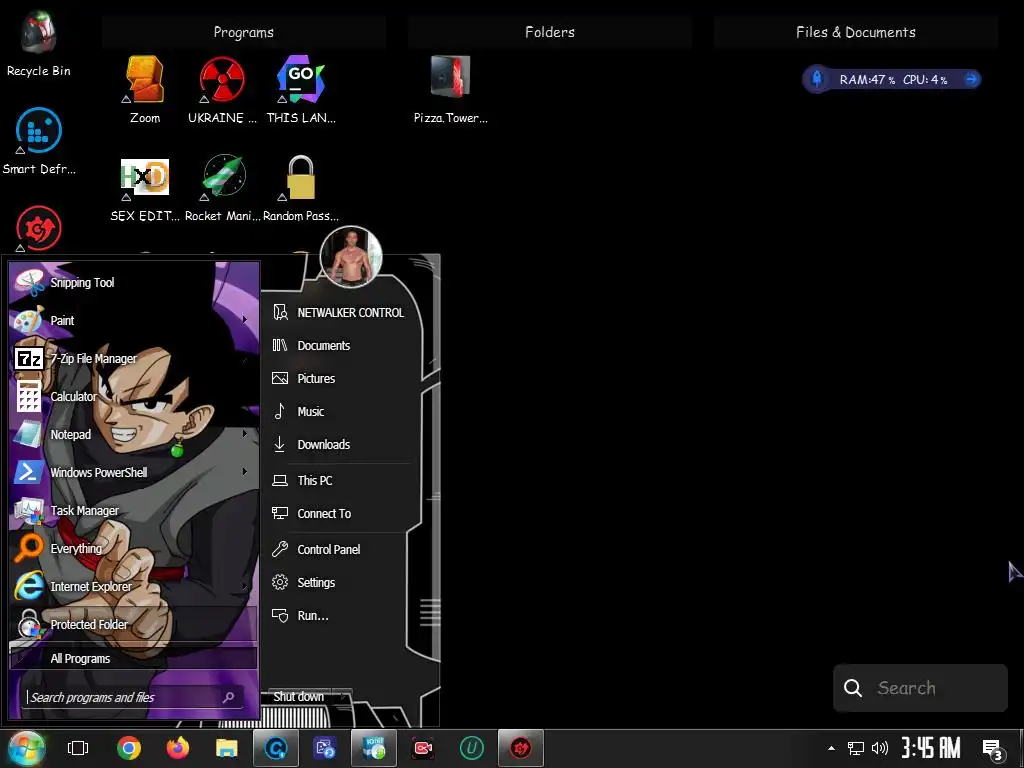This screenshot has height=768, width=1024.
Task: Launch the Everything search app
Action: point(134,548)
